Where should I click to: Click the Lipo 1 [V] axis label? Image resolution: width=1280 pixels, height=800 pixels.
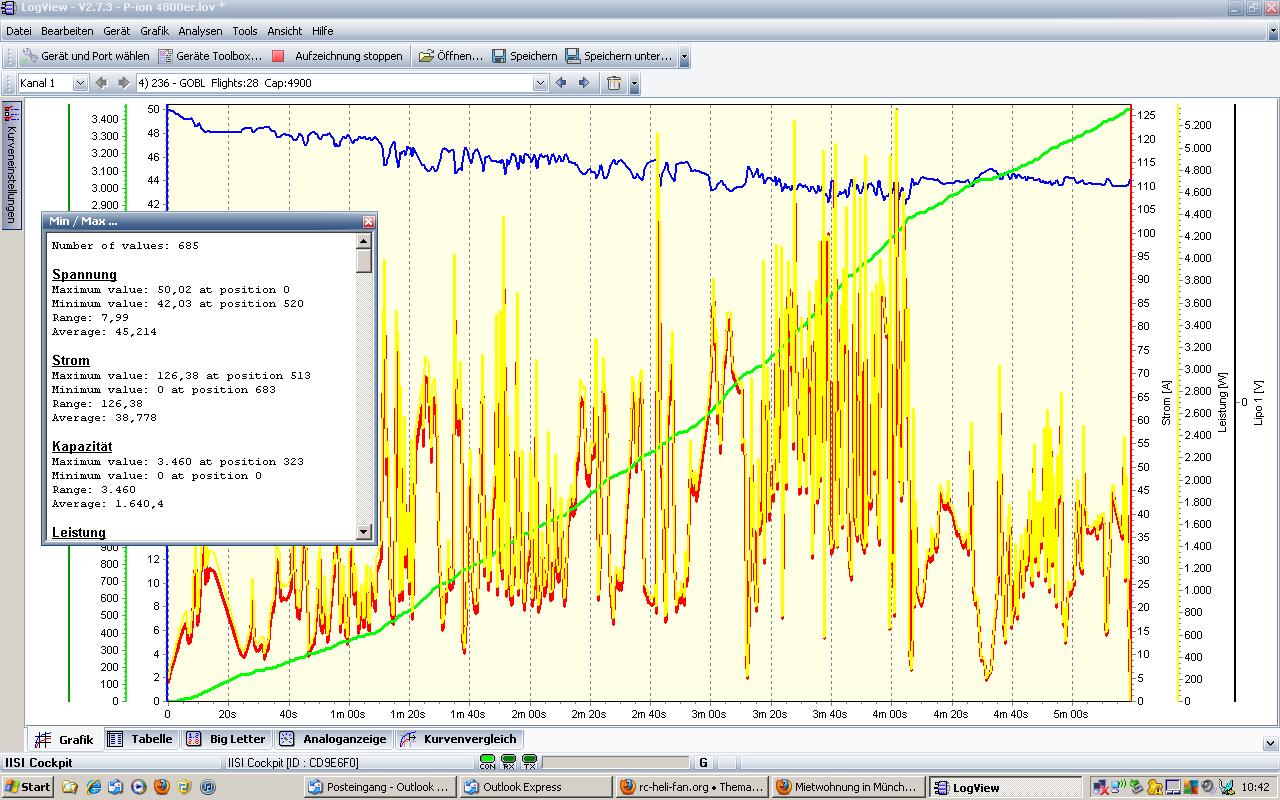pyautogui.click(x=1259, y=402)
